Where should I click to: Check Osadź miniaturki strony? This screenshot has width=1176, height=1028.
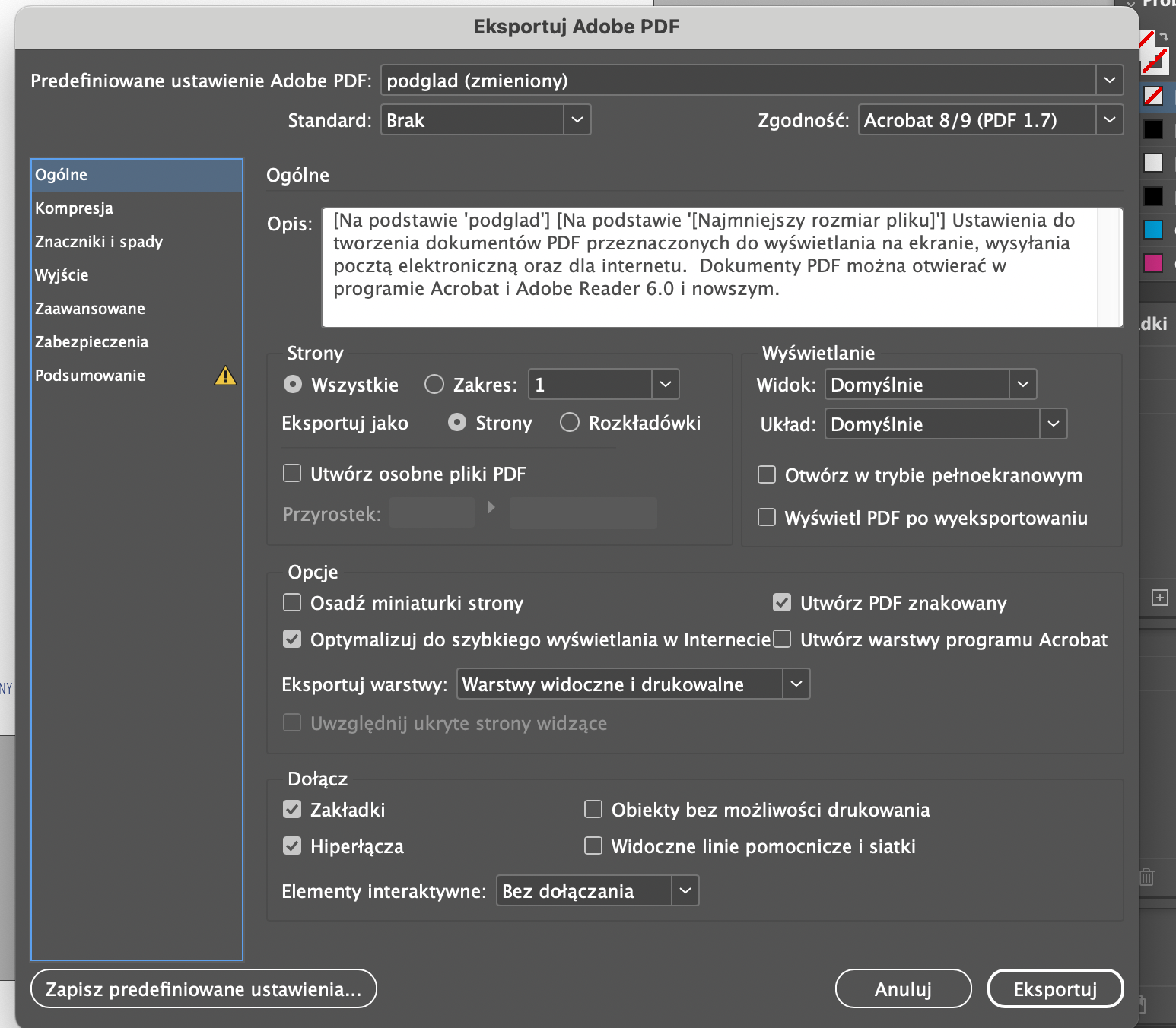click(x=292, y=603)
